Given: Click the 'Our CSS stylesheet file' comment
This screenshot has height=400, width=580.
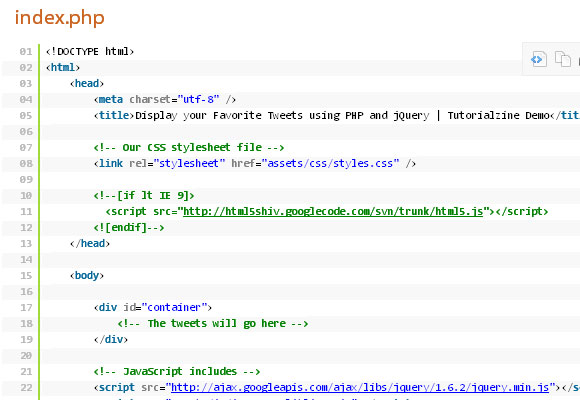Looking at the screenshot, I should click(189, 148).
